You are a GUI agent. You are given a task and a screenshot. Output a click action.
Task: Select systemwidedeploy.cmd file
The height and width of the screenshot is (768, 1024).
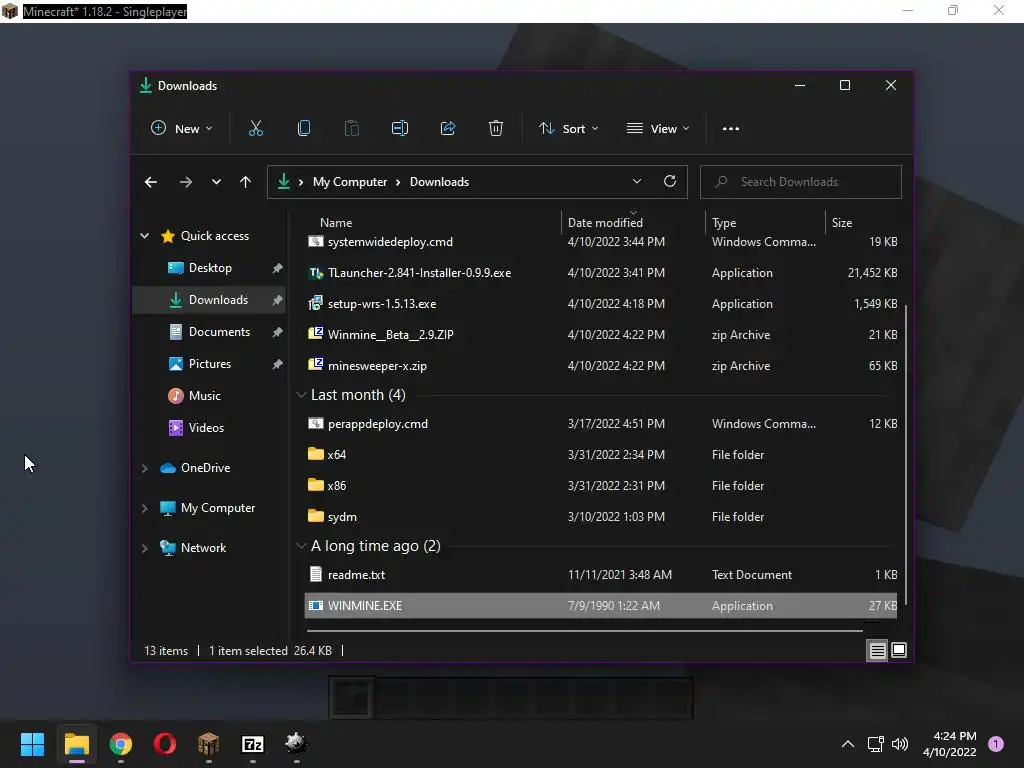601,242
